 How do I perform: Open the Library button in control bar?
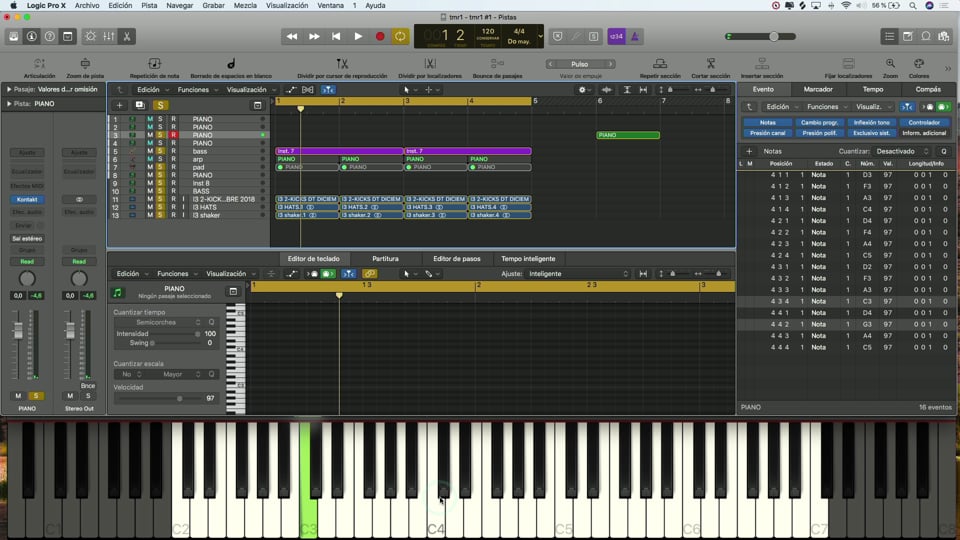coord(13,36)
